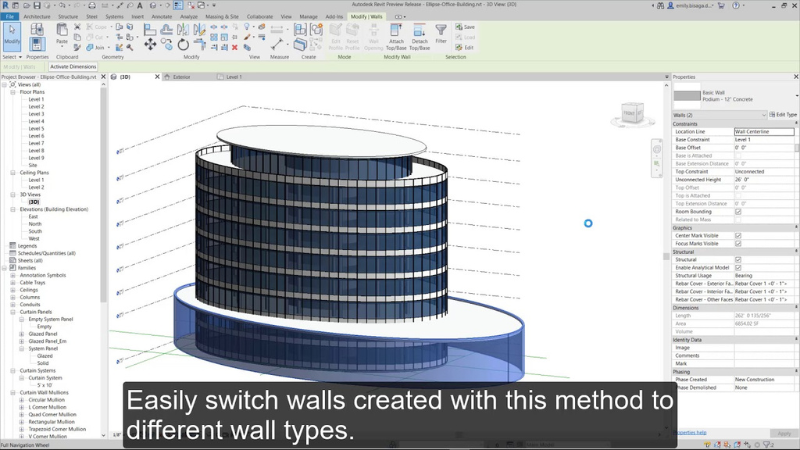The width and height of the screenshot is (800, 450).
Task: Click the Detach Top/Base wall tool
Action: point(421,36)
